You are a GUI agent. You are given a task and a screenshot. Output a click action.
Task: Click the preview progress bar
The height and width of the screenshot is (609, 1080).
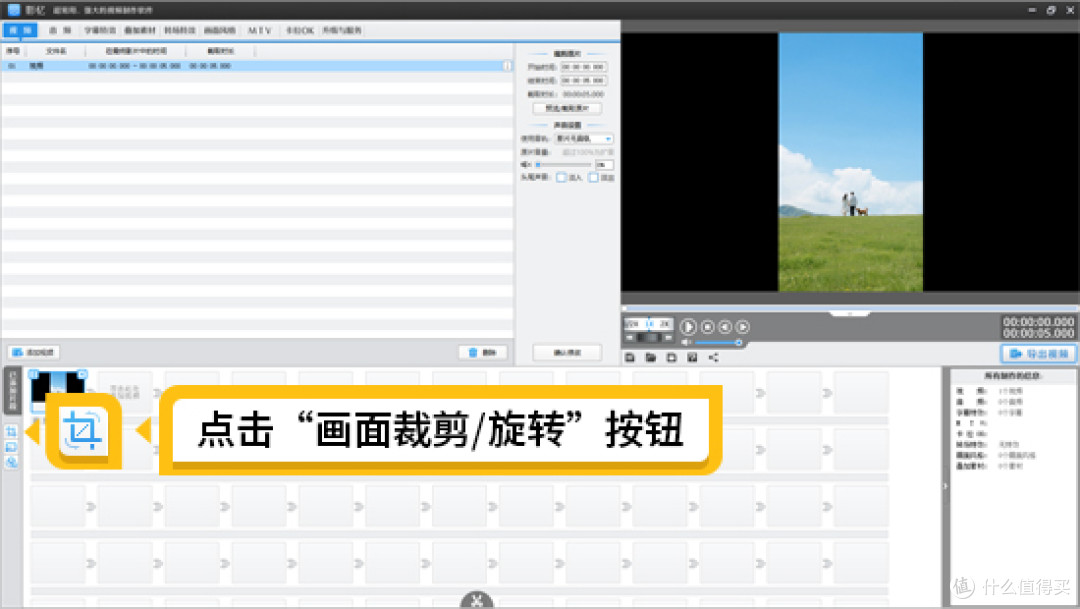(850, 308)
